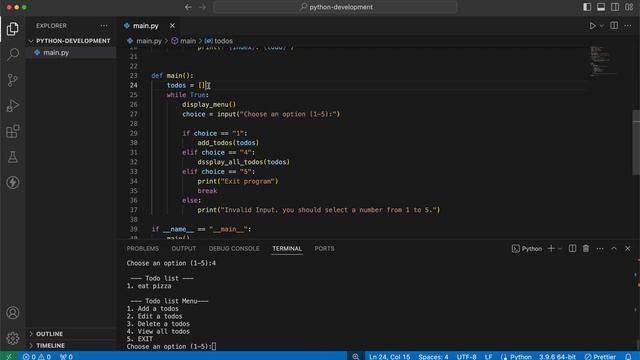The width and height of the screenshot is (640, 360).
Task: Change indentation via Spaces: 4
Action: coord(433,356)
